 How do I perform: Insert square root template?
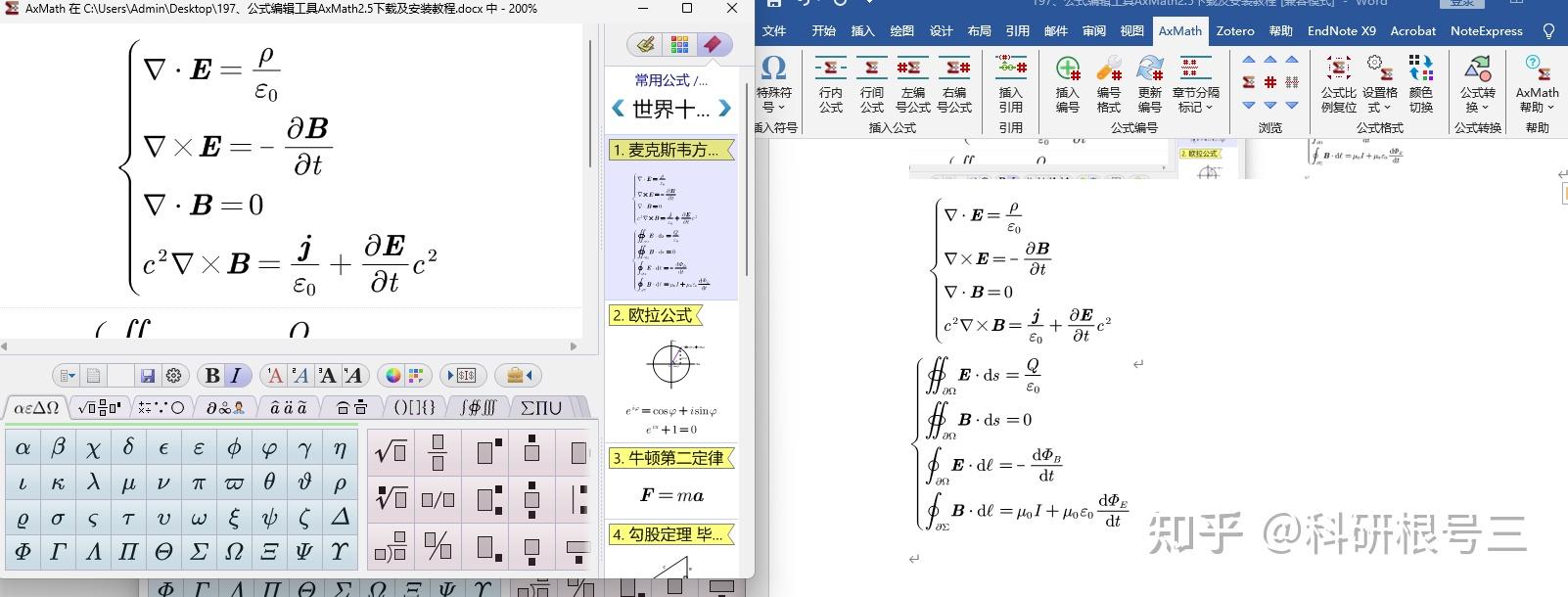(391, 451)
